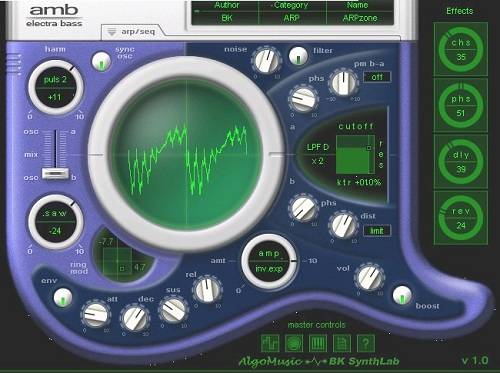Open the keyboard icon in master controls
The image size is (500, 373).
318,343
